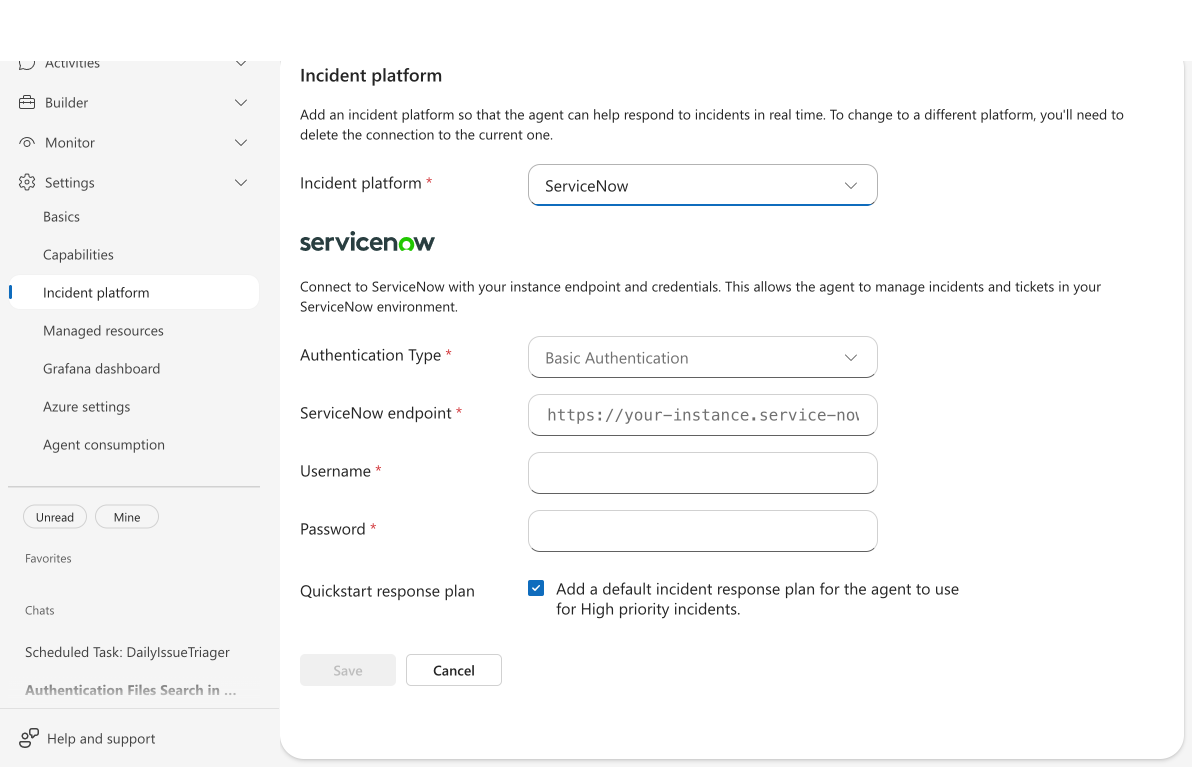Click the Settings gear icon
The width and height of the screenshot is (1192, 767).
tap(27, 182)
